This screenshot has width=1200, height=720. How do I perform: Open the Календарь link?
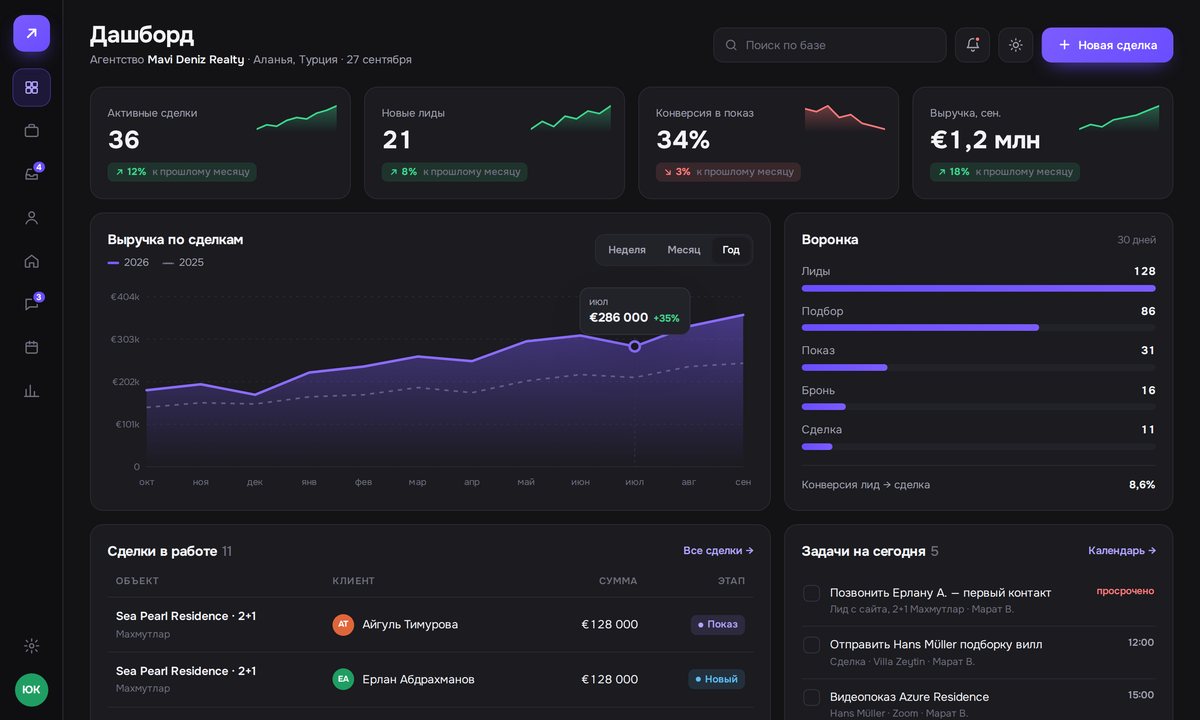coord(1122,550)
